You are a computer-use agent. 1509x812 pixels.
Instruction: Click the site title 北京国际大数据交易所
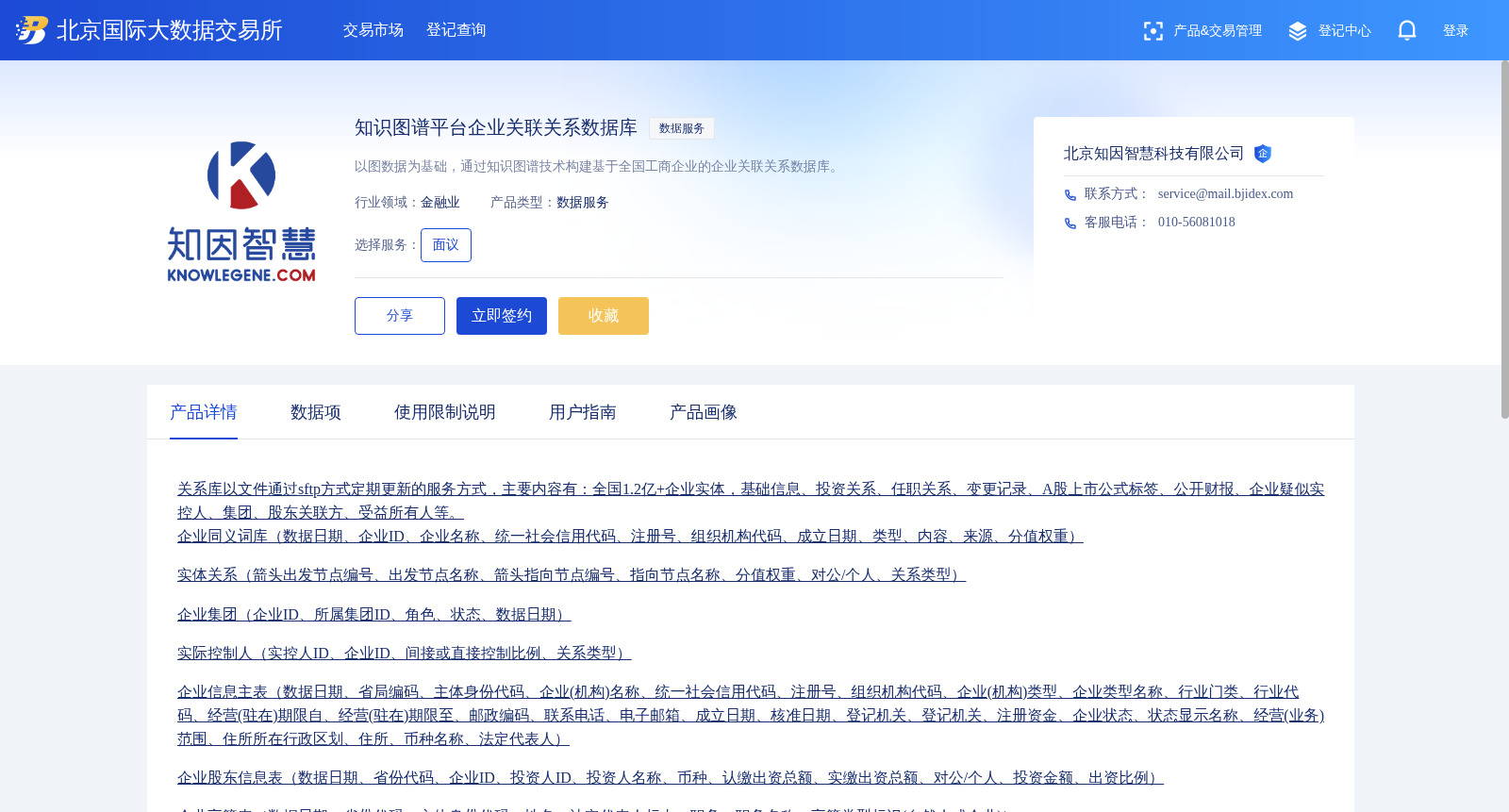click(170, 30)
